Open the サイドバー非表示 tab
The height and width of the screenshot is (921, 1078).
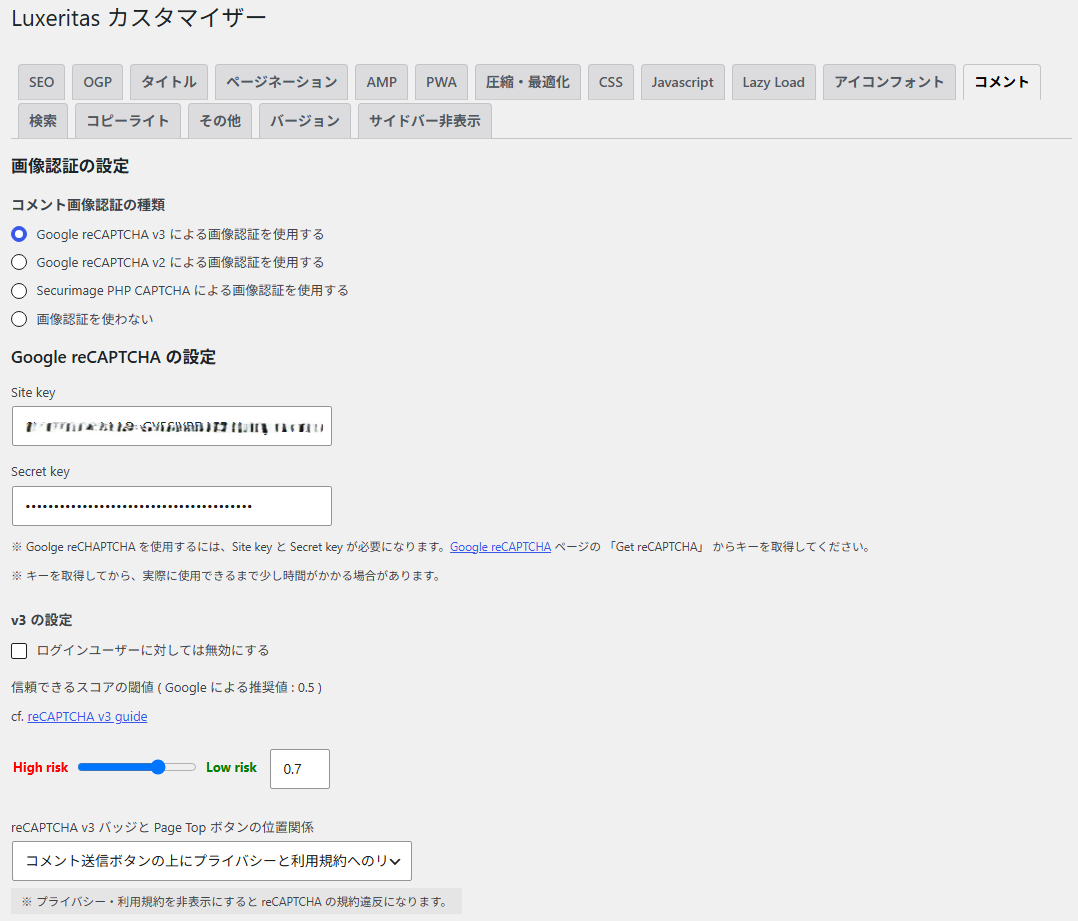click(x=425, y=121)
